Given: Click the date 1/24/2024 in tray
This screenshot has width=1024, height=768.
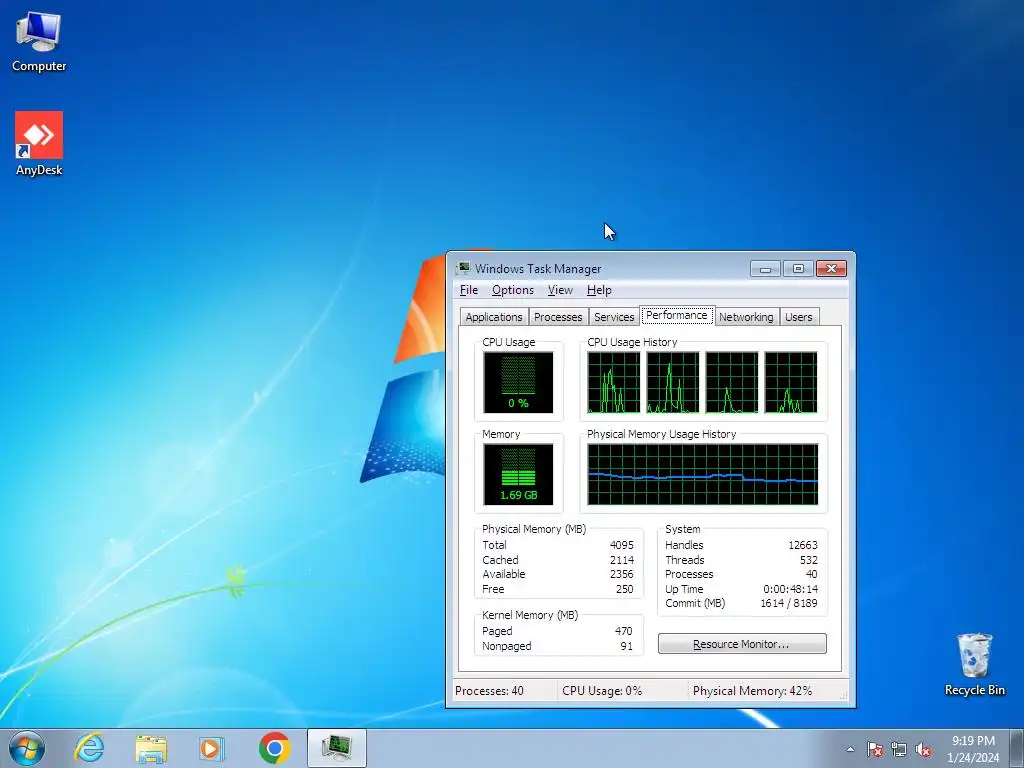Looking at the screenshot, I should click(973, 758).
